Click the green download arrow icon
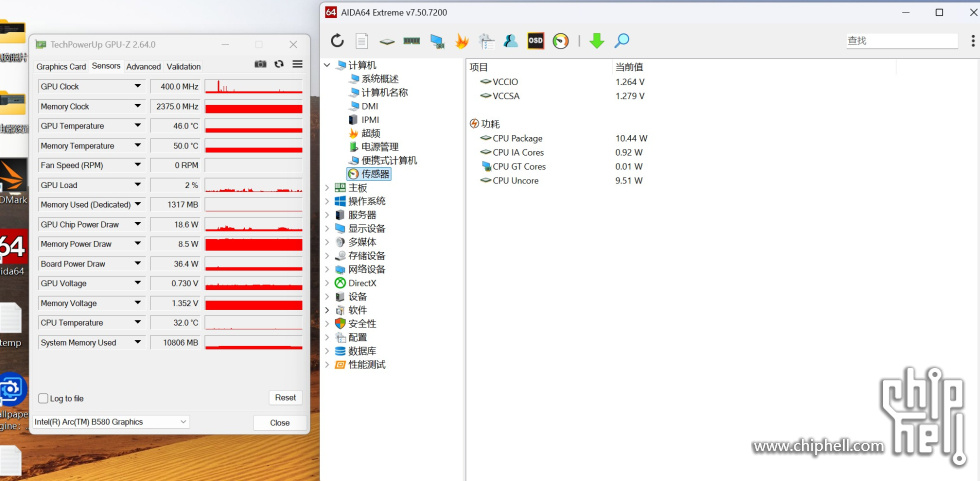 [x=597, y=41]
